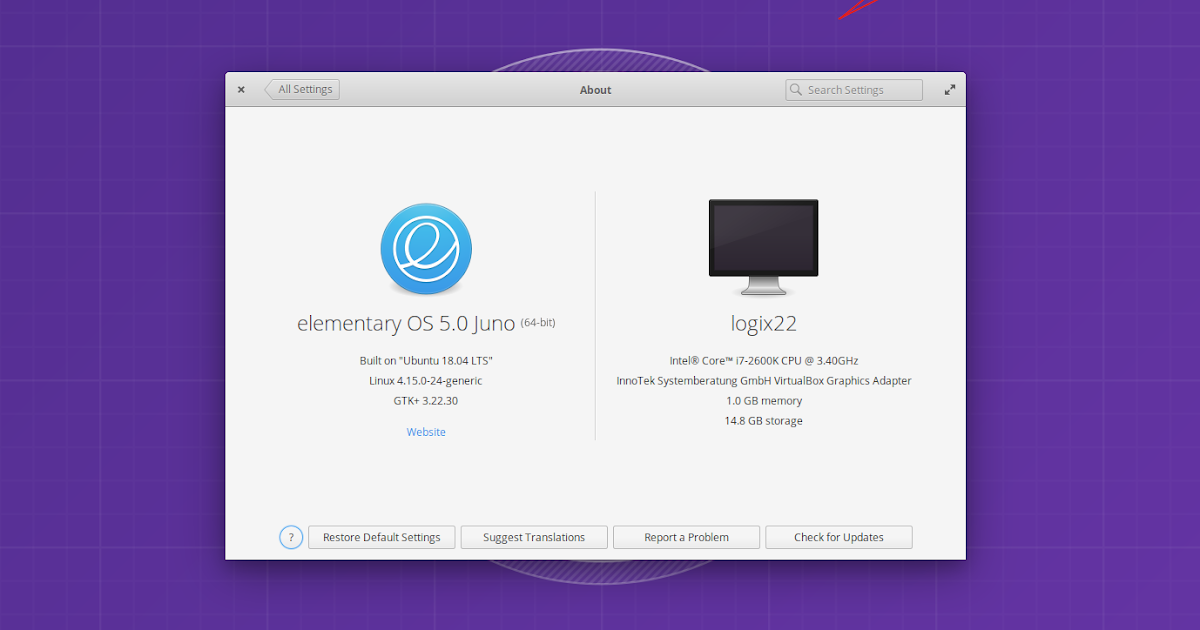Click the magnifier icon in search field

tap(796, 90)
